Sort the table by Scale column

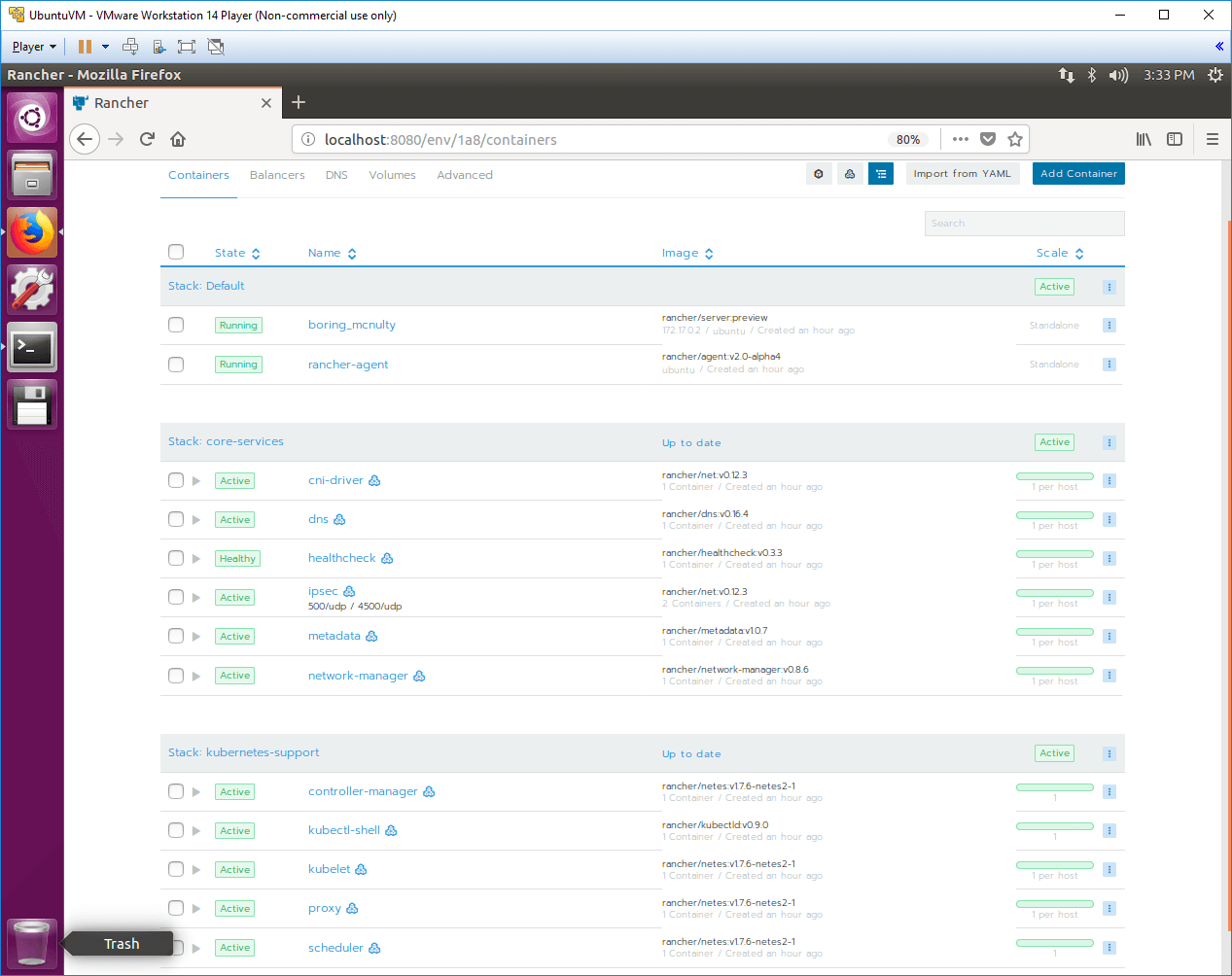[x=1060, y=253]
